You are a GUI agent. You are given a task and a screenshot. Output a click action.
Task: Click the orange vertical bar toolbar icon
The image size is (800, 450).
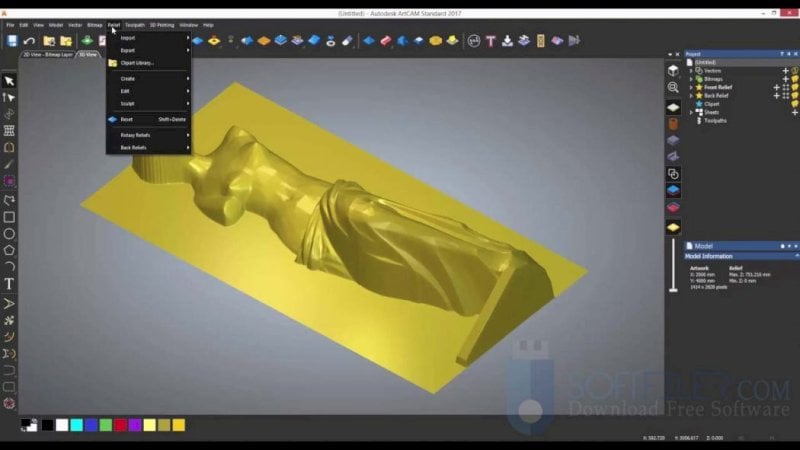540,41
